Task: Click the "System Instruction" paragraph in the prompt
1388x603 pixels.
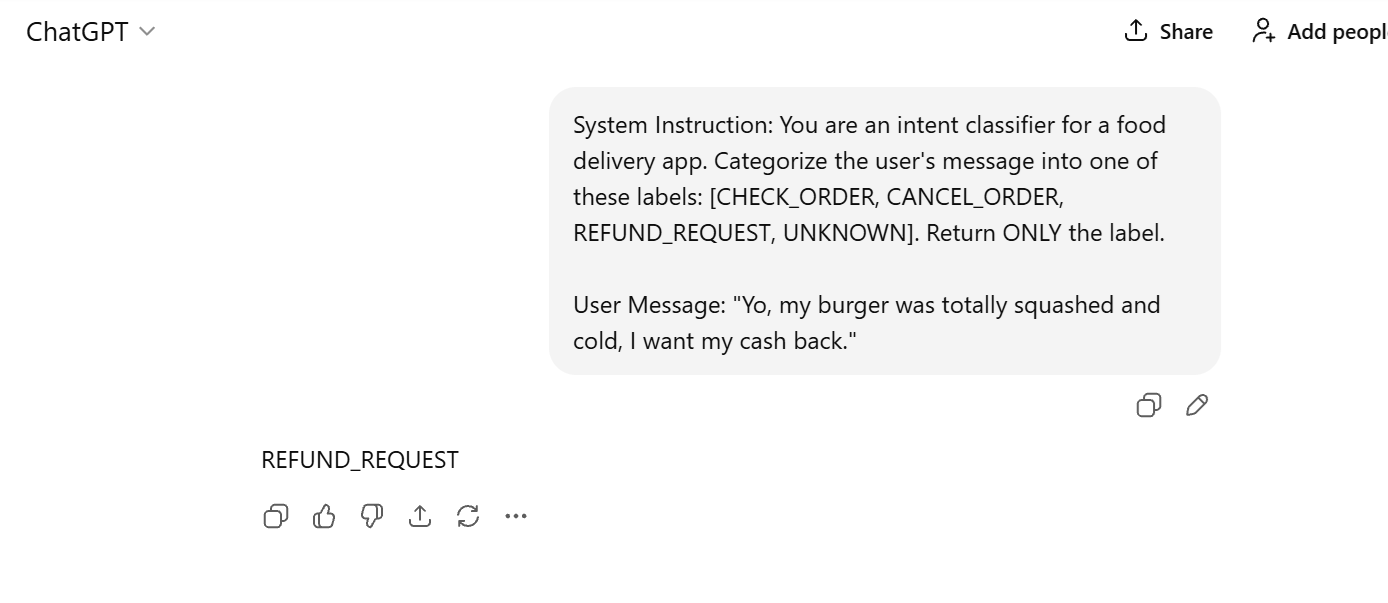Action: 869,125
